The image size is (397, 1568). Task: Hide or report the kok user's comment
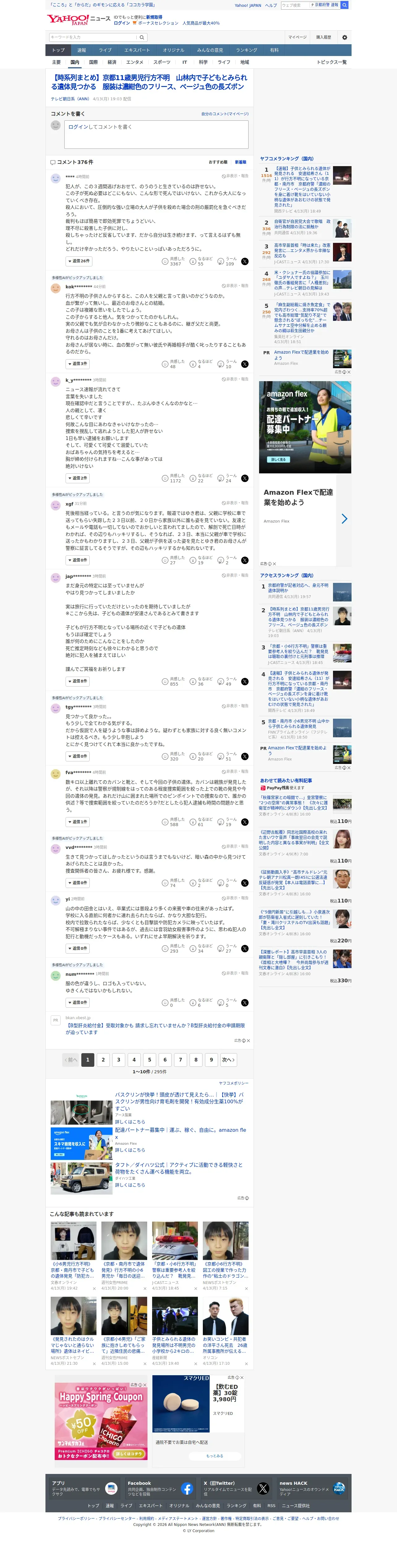pos(235,286)
